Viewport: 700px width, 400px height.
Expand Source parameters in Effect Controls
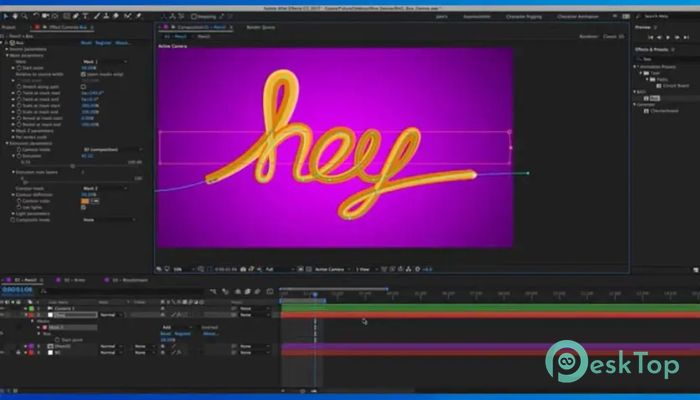(x=7, y=49)
